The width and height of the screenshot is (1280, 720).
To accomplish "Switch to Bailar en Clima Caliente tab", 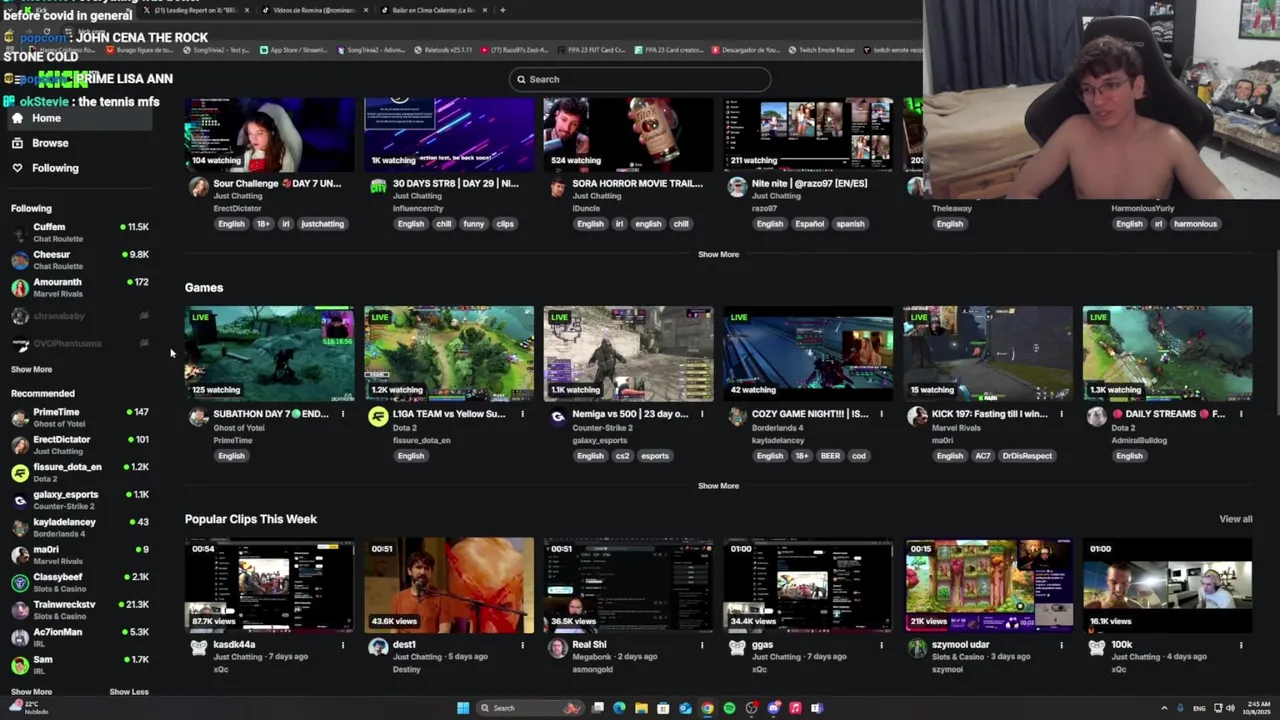I will coord(432,10).
